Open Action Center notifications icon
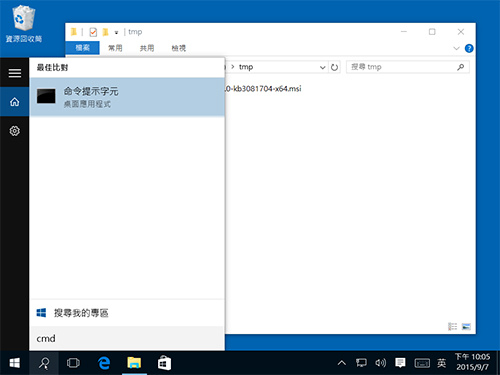This screenshot has width=500, height=375. point(400,363)
